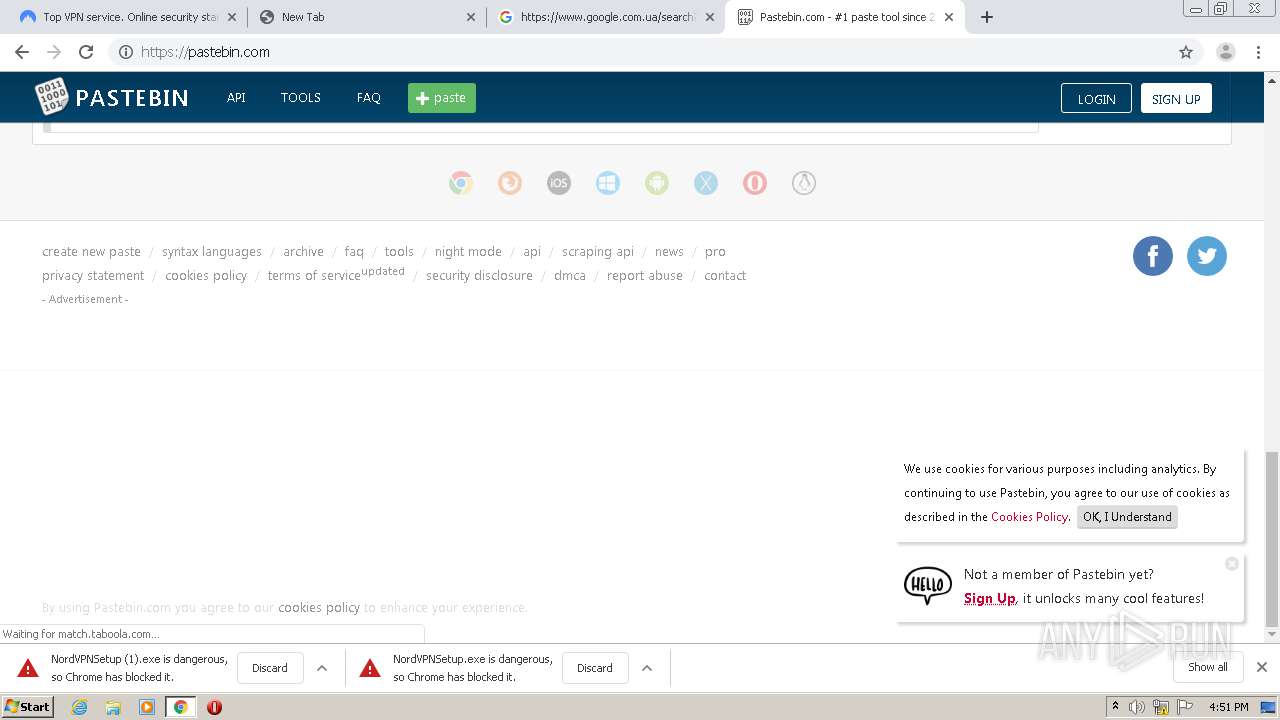Expand options for NordVPNSetup (1).exe download
The width and height of the screenshot is (1280, 720).
tap(322, 668)
